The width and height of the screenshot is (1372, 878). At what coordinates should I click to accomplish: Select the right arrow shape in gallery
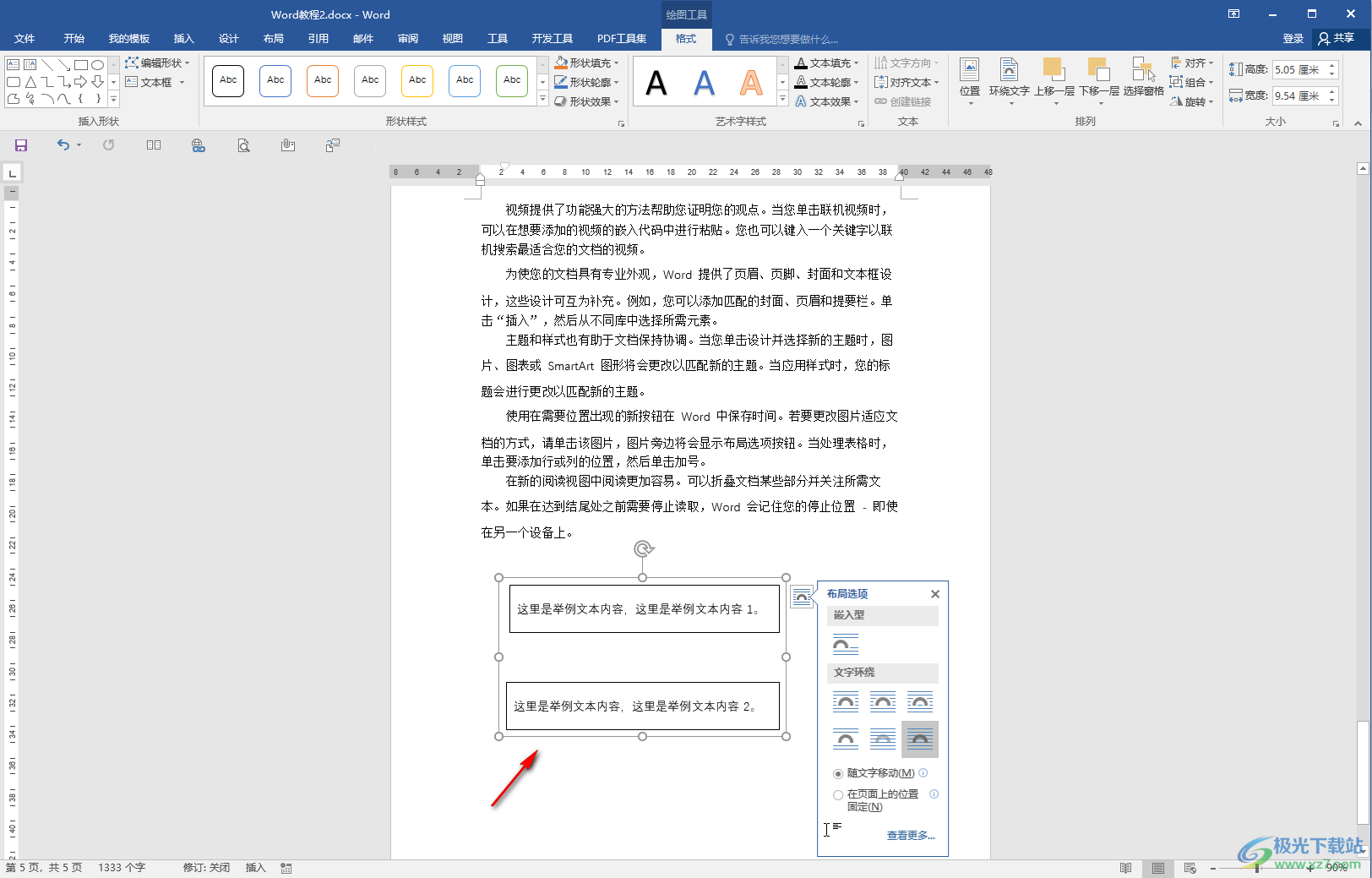[81, 82]
